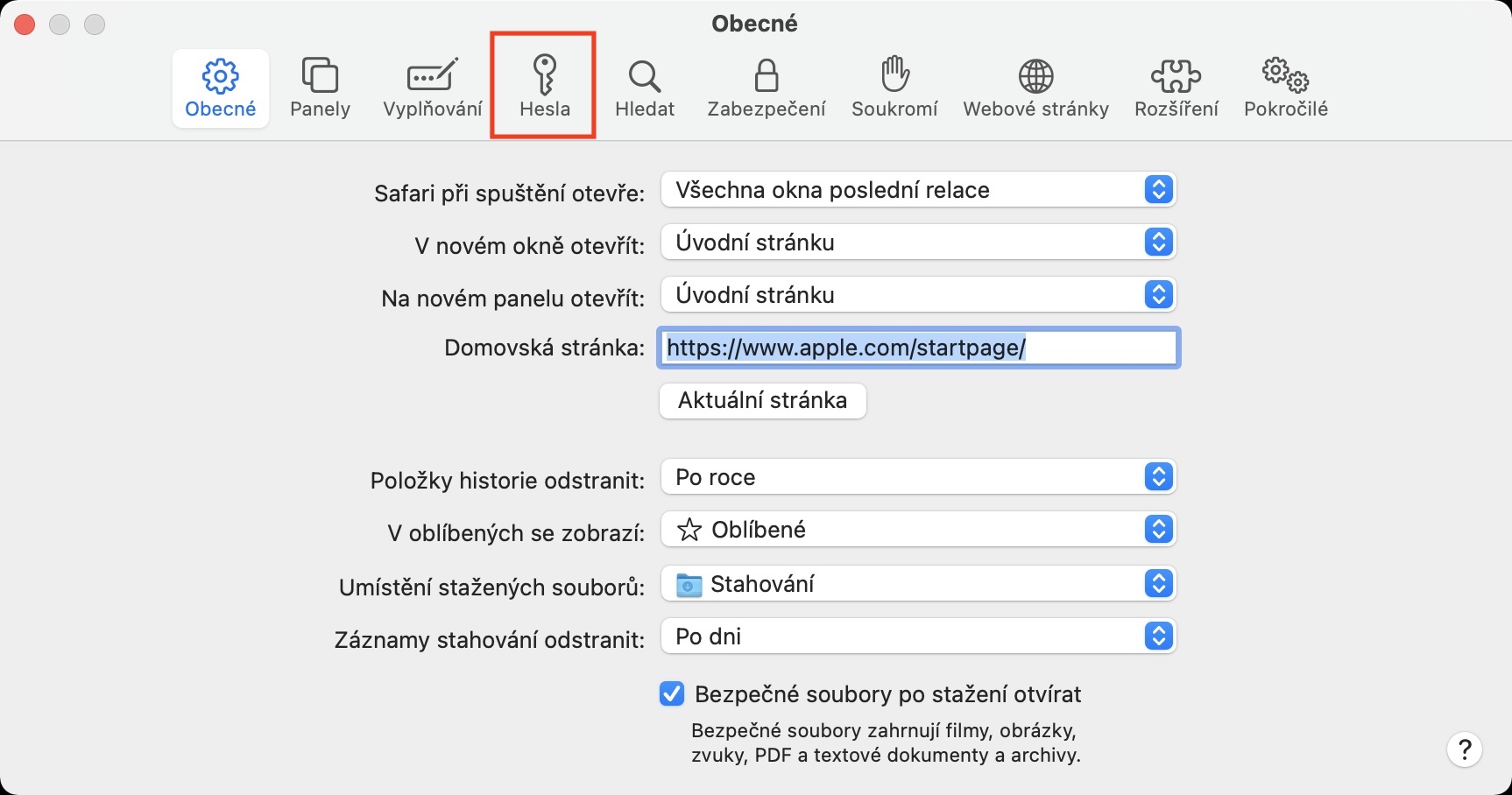
Task: Open the Hesla key icon pane
Action: (544, 86)
